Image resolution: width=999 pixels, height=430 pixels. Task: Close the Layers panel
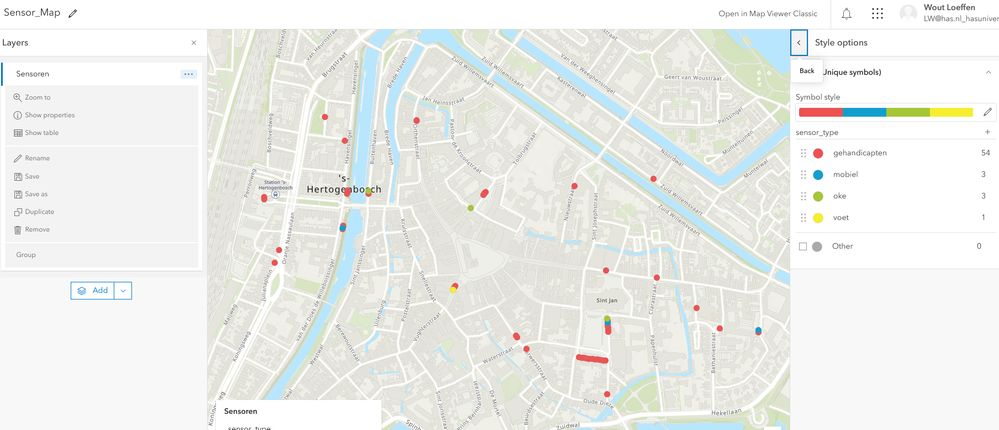tap(194, 43)
